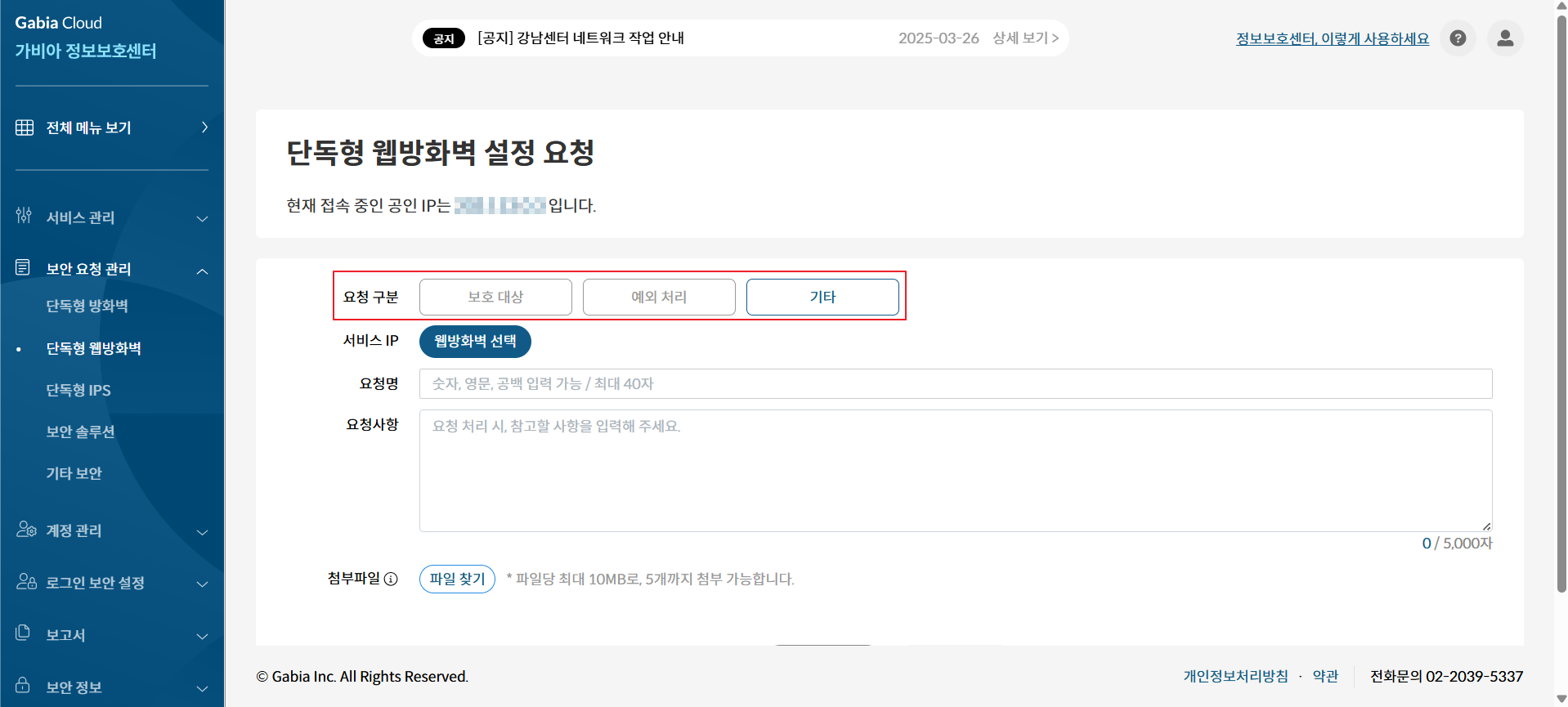
Task: Click the 요청명 input field
Action: 955,384
